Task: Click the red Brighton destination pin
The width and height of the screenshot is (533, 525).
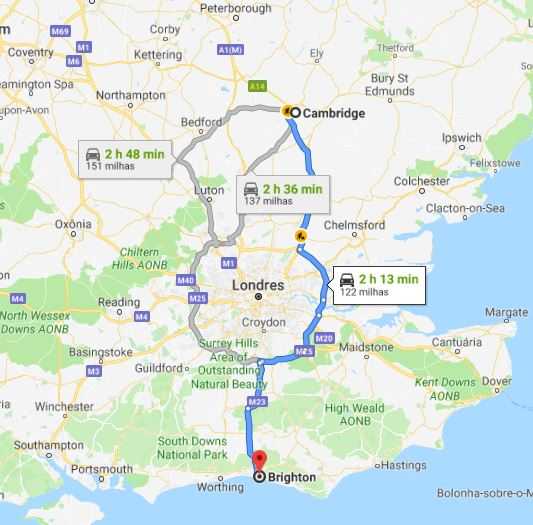Action: [260, 460]
